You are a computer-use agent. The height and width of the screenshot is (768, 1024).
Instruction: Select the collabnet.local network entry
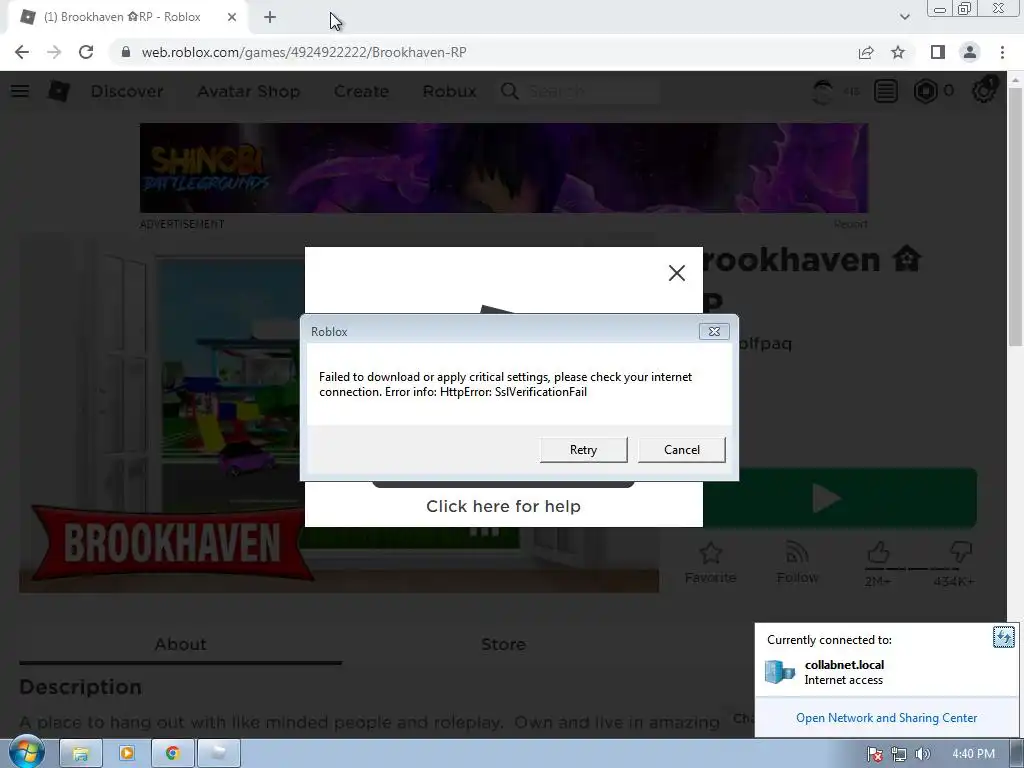tap(886, 672)
